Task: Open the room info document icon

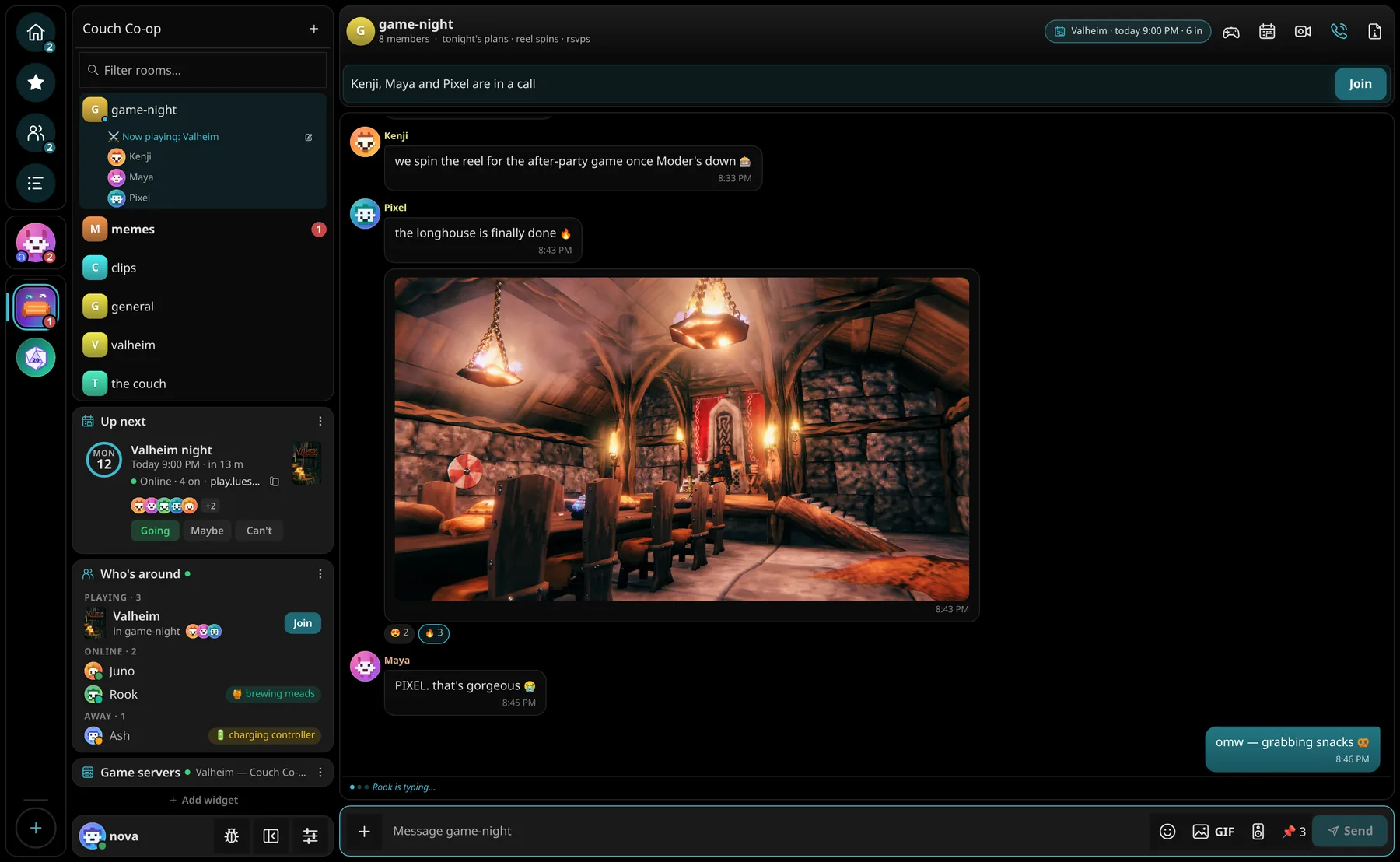Action: point(1374,32)
